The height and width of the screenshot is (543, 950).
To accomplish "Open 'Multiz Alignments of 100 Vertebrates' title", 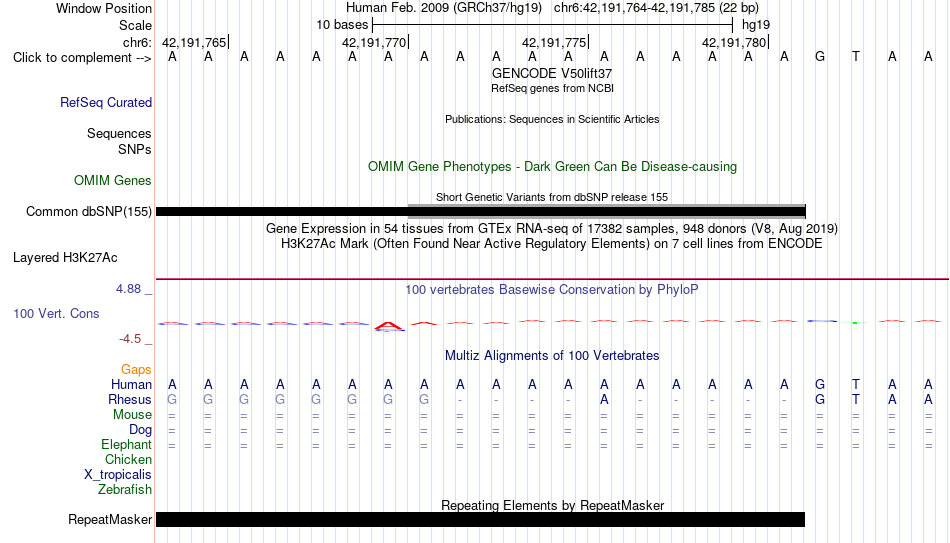I will pos(552,356).
